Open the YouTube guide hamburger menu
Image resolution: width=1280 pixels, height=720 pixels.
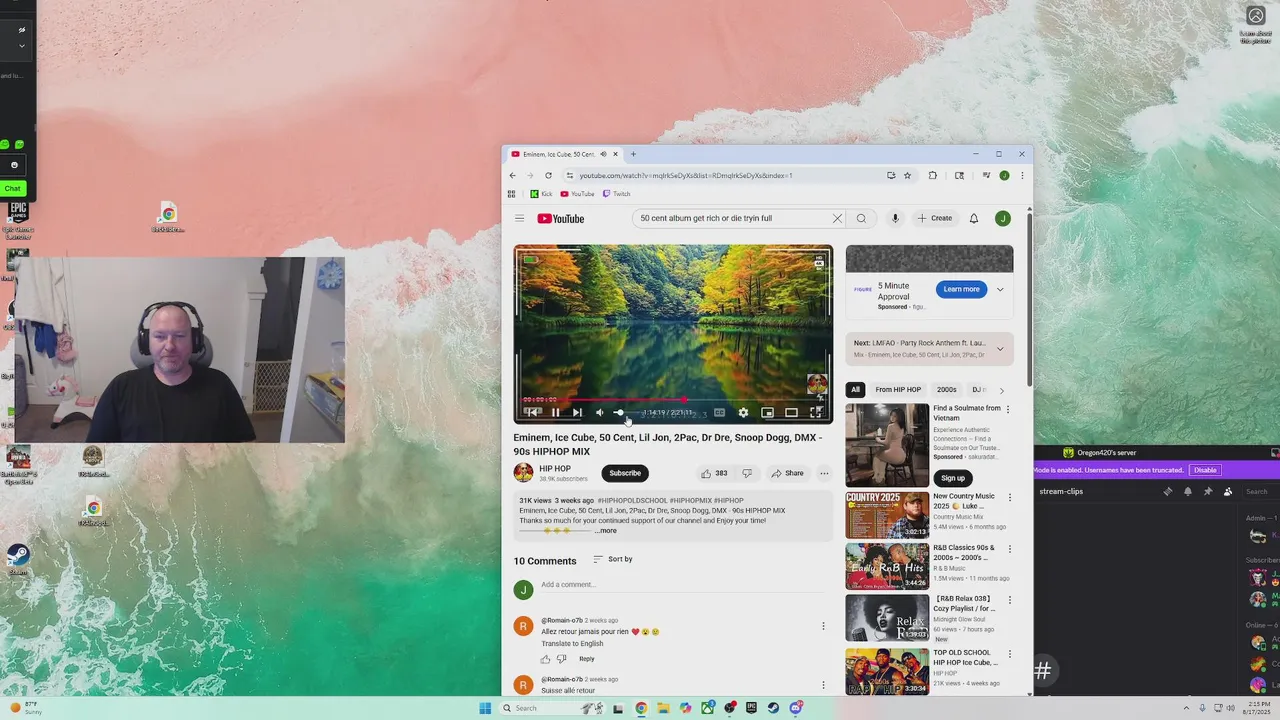point(519,219)
